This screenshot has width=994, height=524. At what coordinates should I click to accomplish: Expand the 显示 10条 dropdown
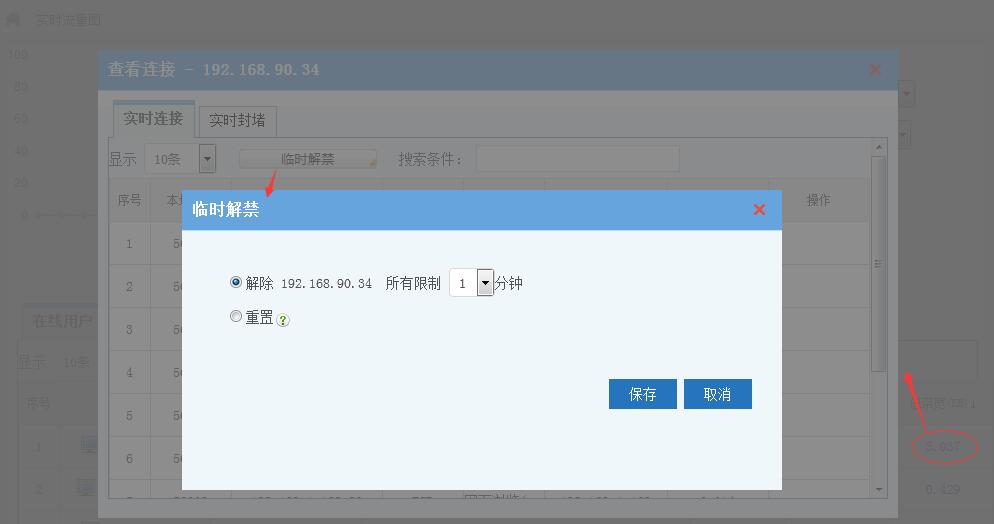tap(207, 159)
